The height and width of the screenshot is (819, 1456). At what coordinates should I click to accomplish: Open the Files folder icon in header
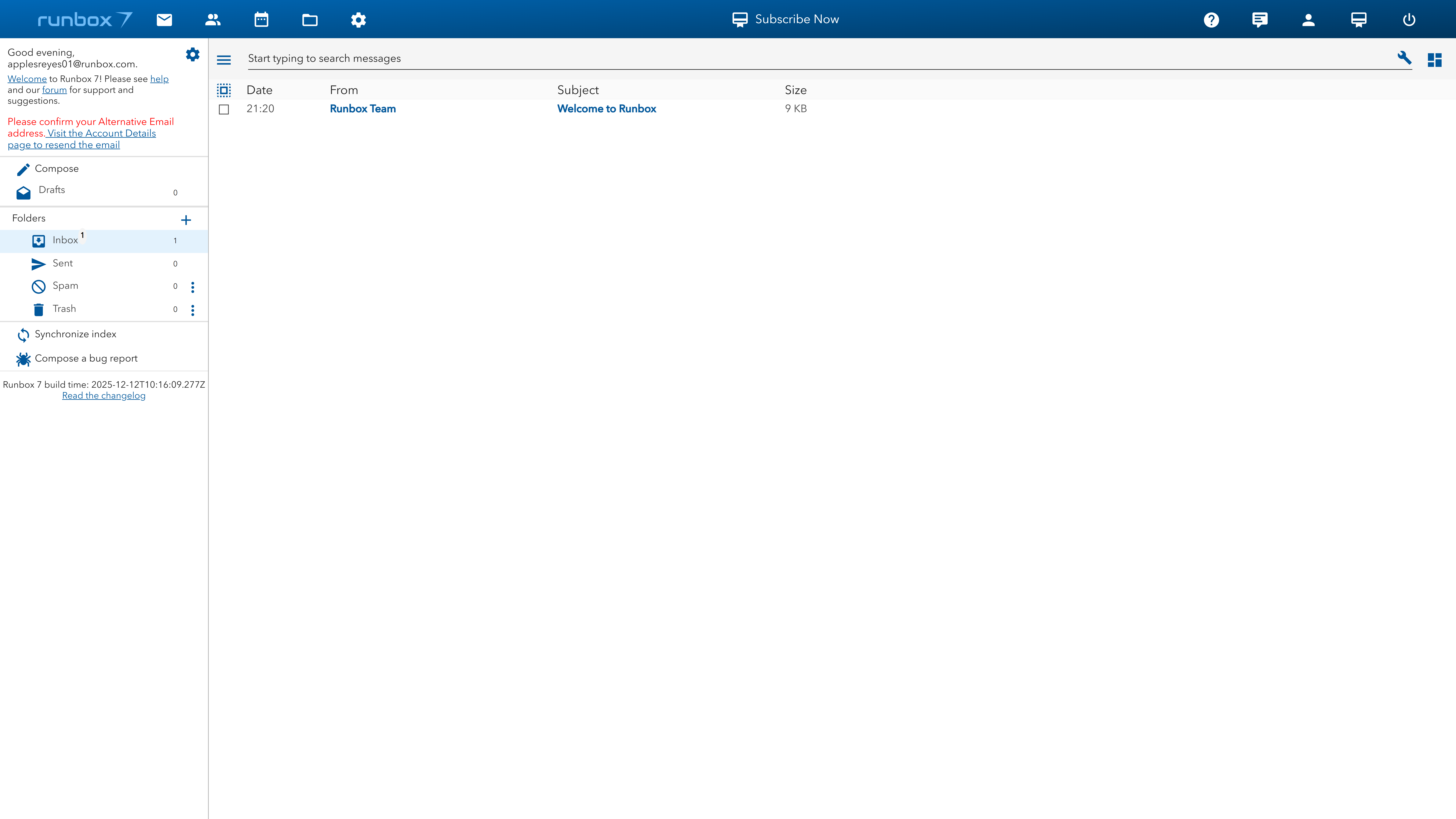(x=310, y=20)
